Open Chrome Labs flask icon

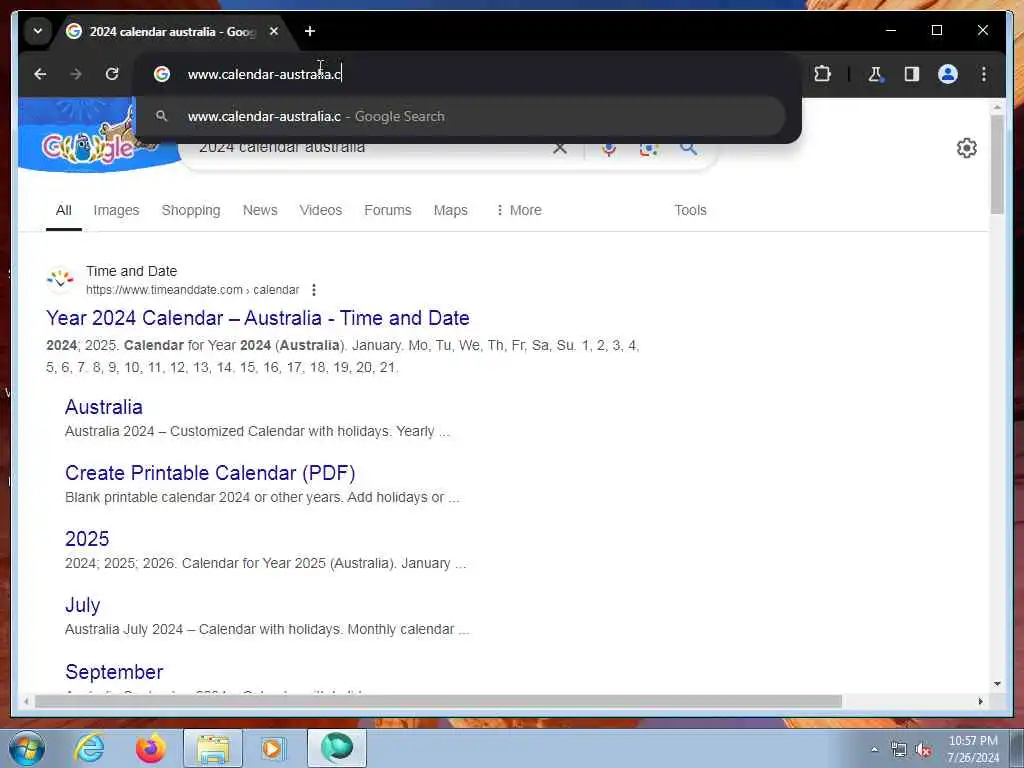point(875,74)
